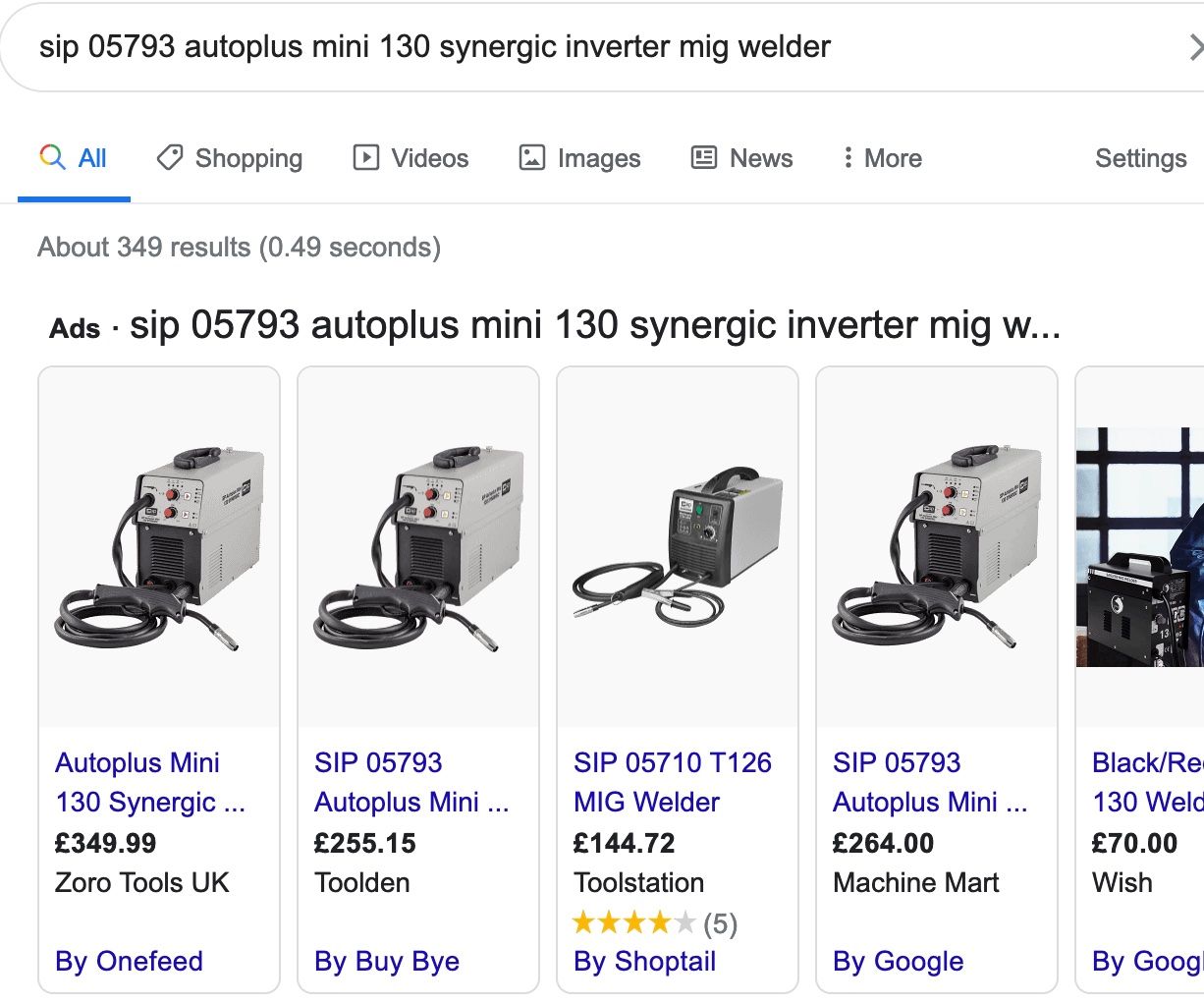Click the Machine Mart welder product image
The height and width of the screenshot is (1004, 1204).
[937, 547]
